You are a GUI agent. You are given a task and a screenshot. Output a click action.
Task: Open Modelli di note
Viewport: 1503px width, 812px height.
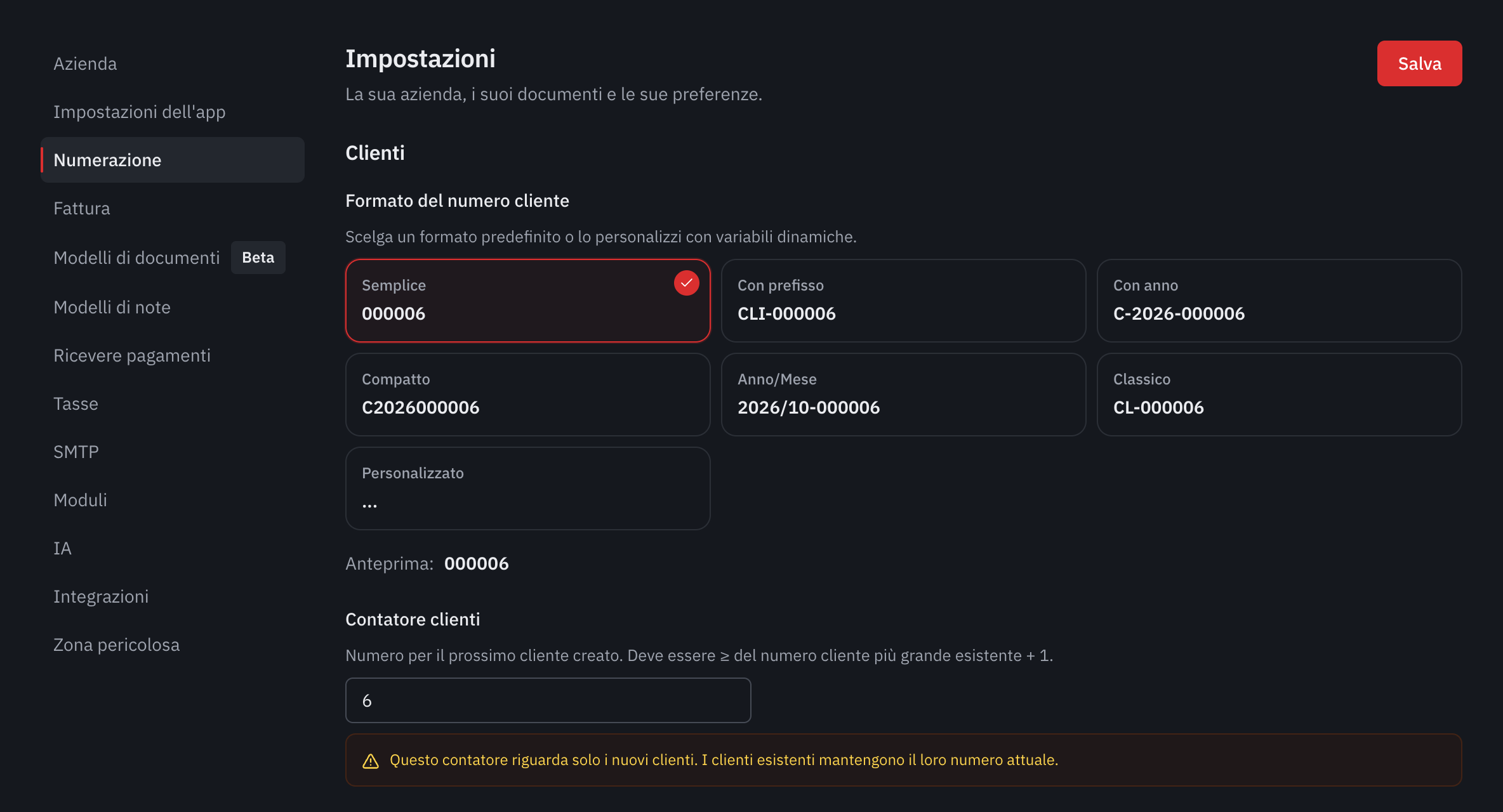[x=173, y=307]
